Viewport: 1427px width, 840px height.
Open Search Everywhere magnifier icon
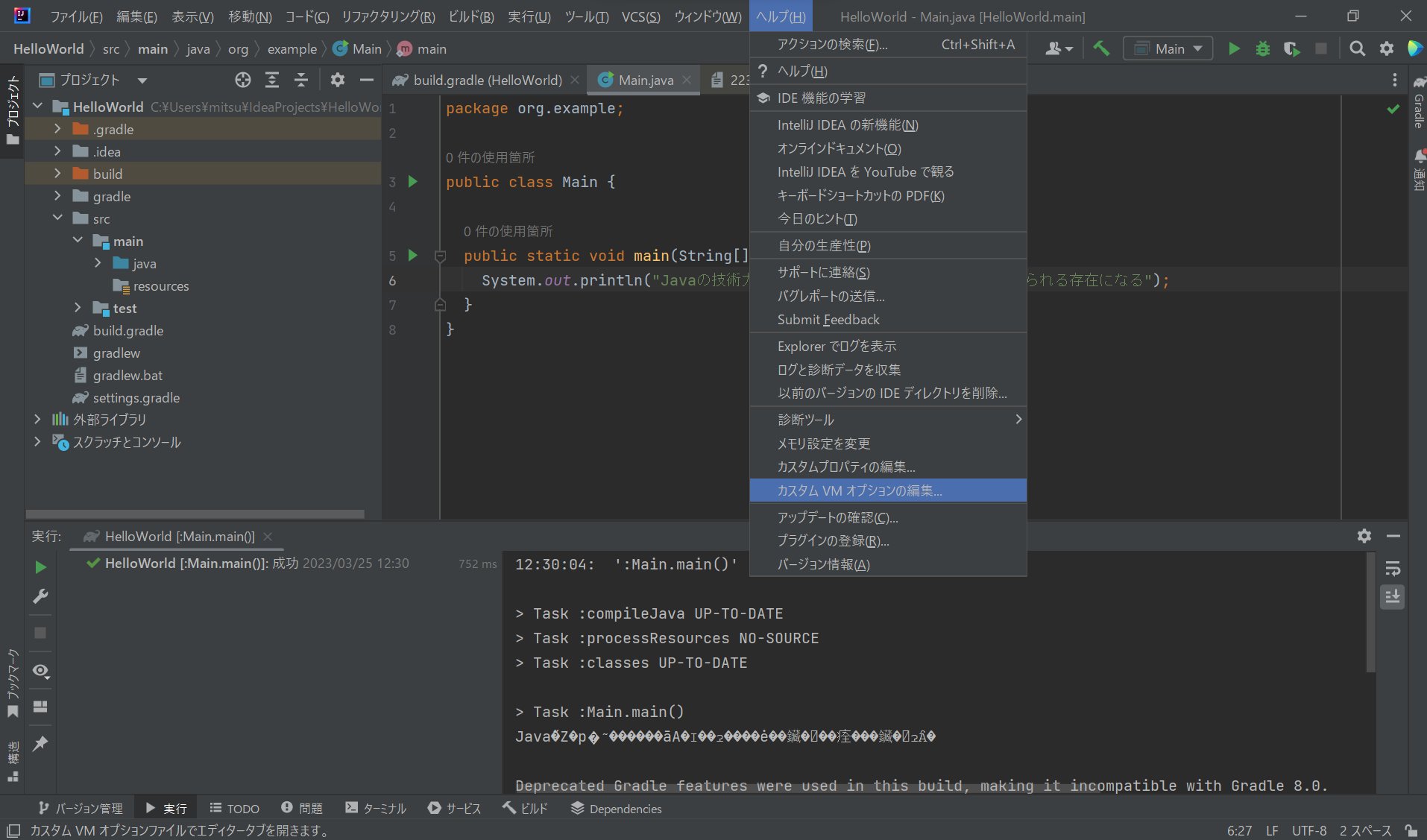pyautogui.click(x=1357, y=48)
